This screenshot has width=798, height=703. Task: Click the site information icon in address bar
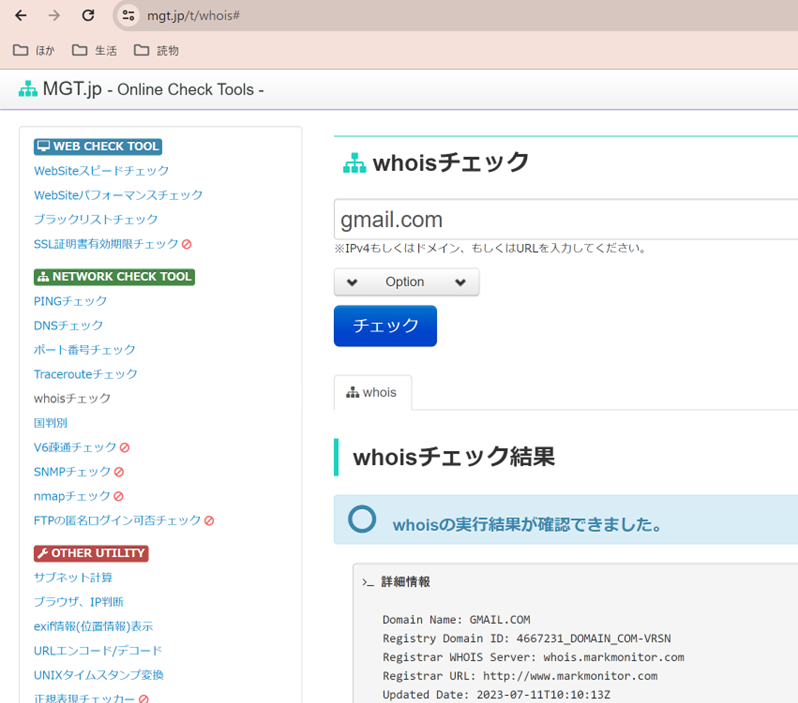pos(127,16)
